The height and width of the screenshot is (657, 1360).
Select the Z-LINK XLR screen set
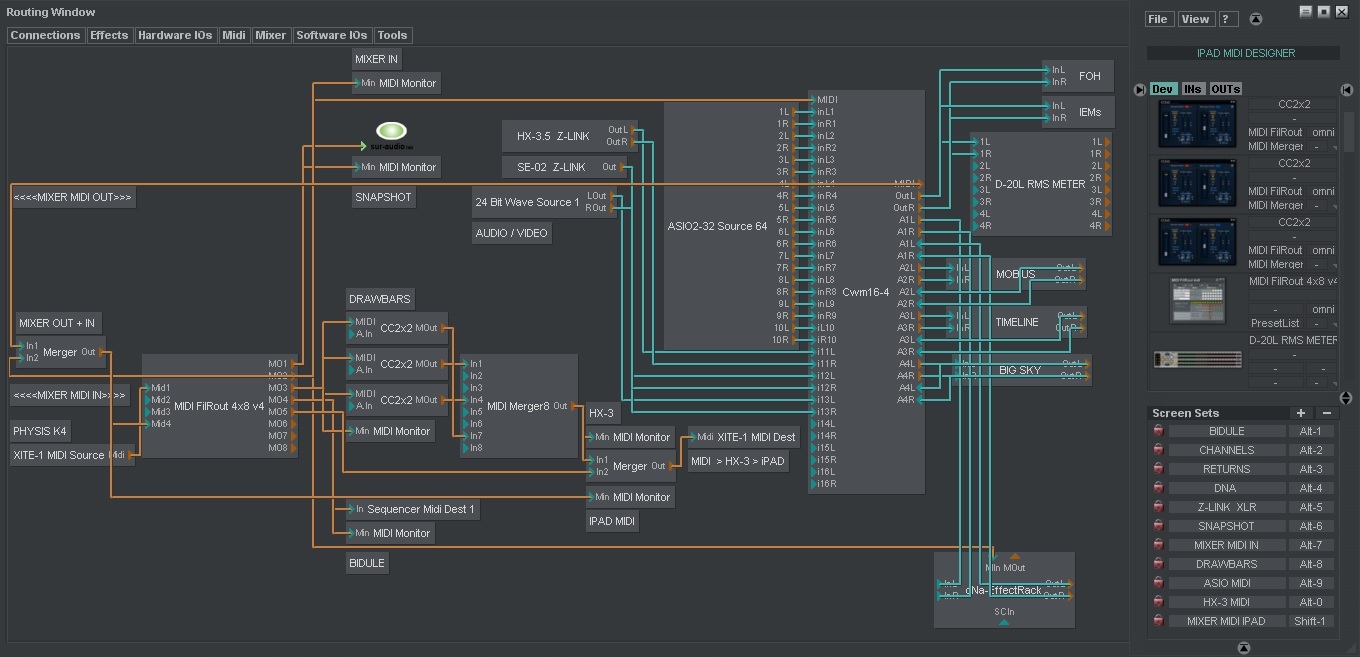[1226, 507]
